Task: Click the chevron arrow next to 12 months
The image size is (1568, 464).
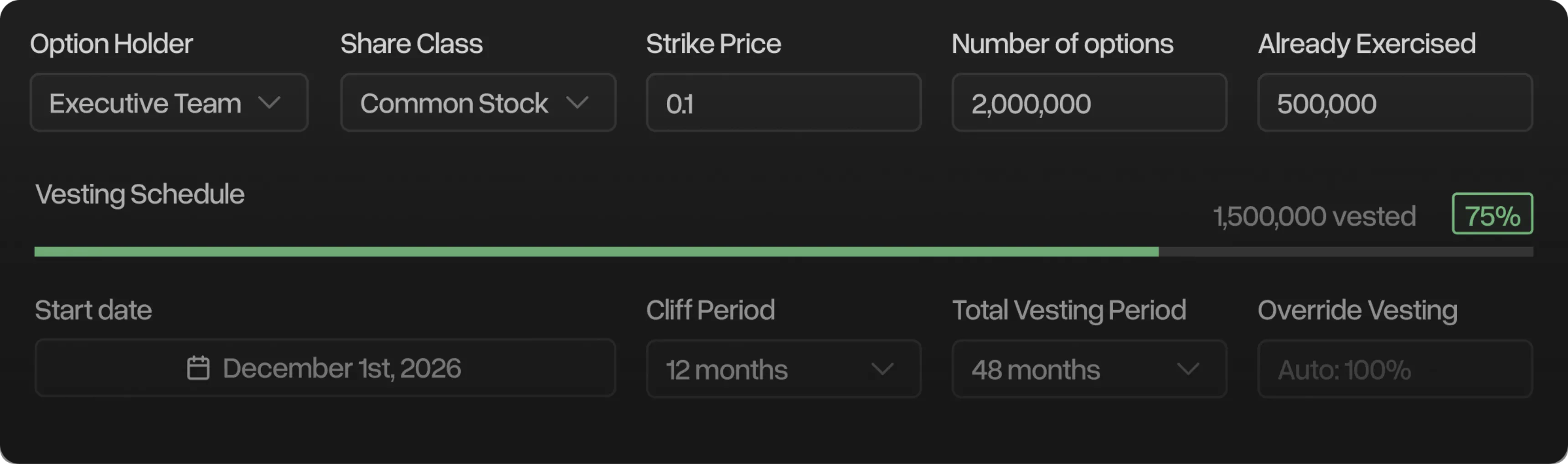Action: 882,369
